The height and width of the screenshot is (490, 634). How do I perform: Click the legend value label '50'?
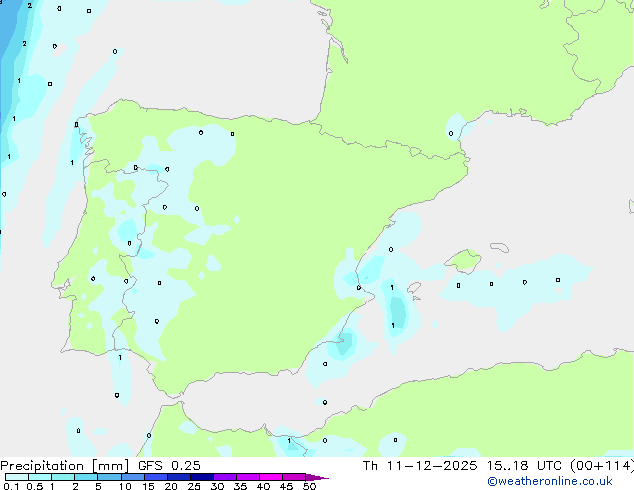coord(309,486)
